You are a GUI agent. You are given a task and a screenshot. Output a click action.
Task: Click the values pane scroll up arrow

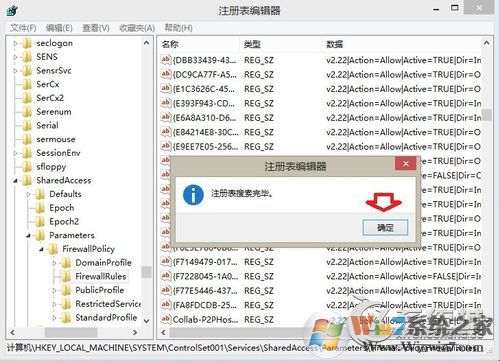(x=486, y=43)
